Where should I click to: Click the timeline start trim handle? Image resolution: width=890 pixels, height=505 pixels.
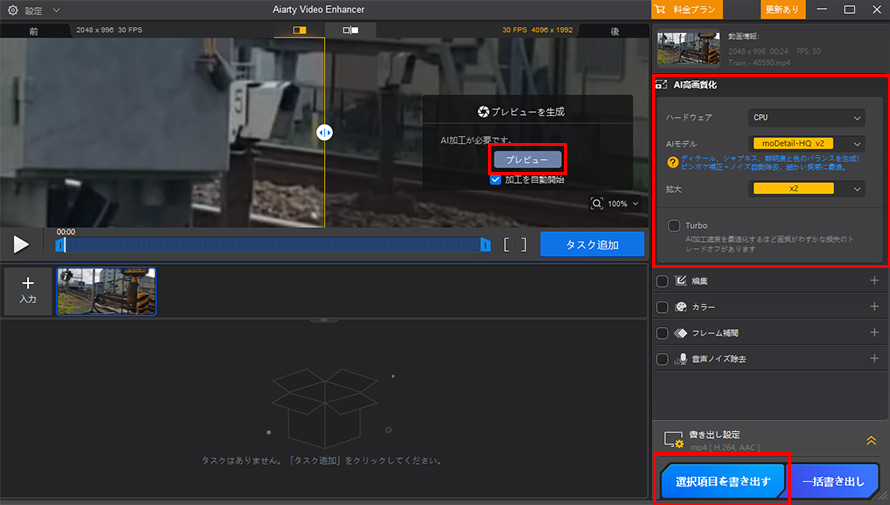point(60,245)
